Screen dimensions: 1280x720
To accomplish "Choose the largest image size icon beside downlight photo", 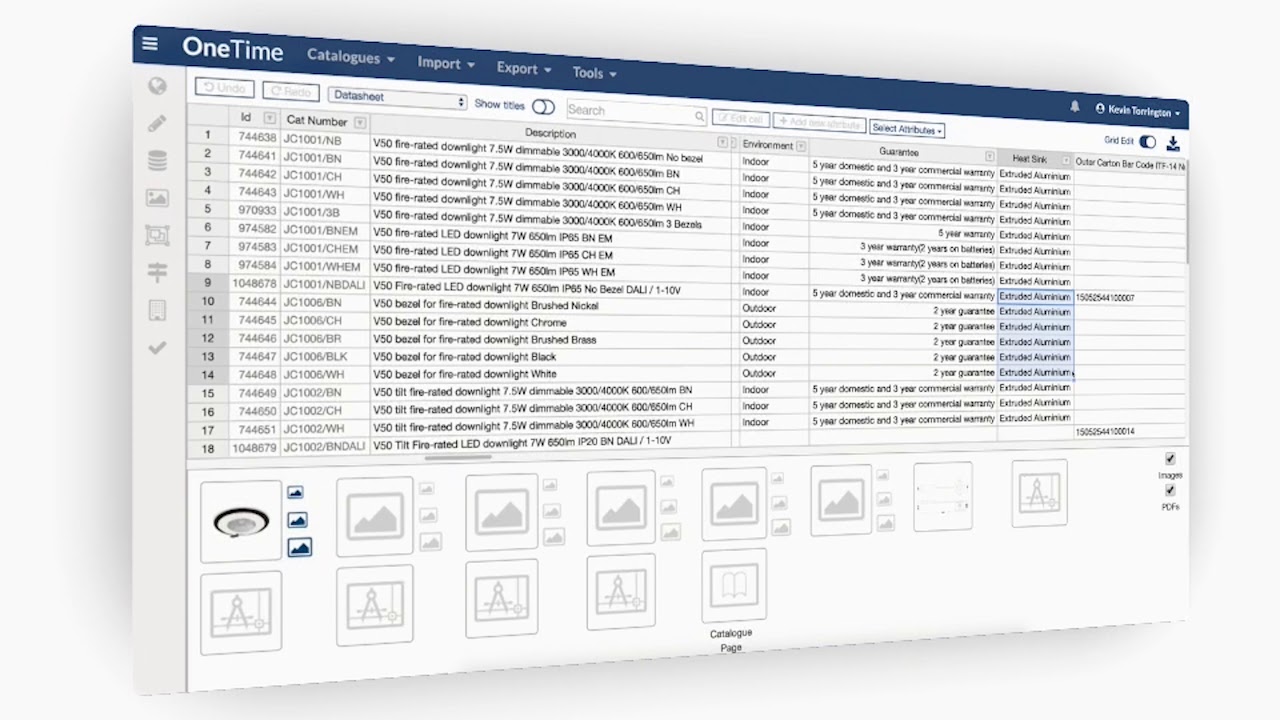I will click(299, 547).
